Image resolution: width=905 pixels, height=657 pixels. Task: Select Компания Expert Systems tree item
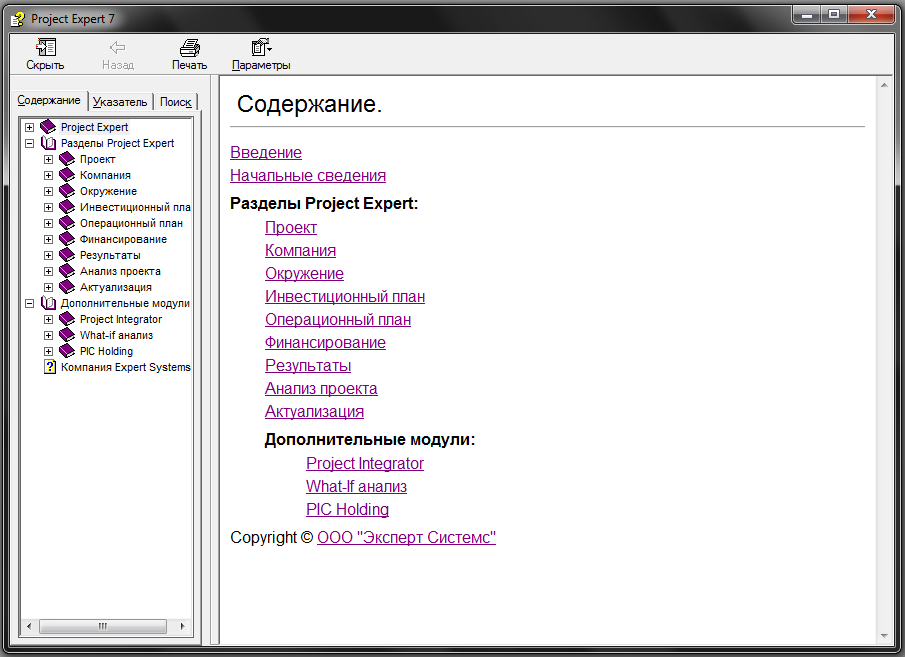click(x=126, y=367)
